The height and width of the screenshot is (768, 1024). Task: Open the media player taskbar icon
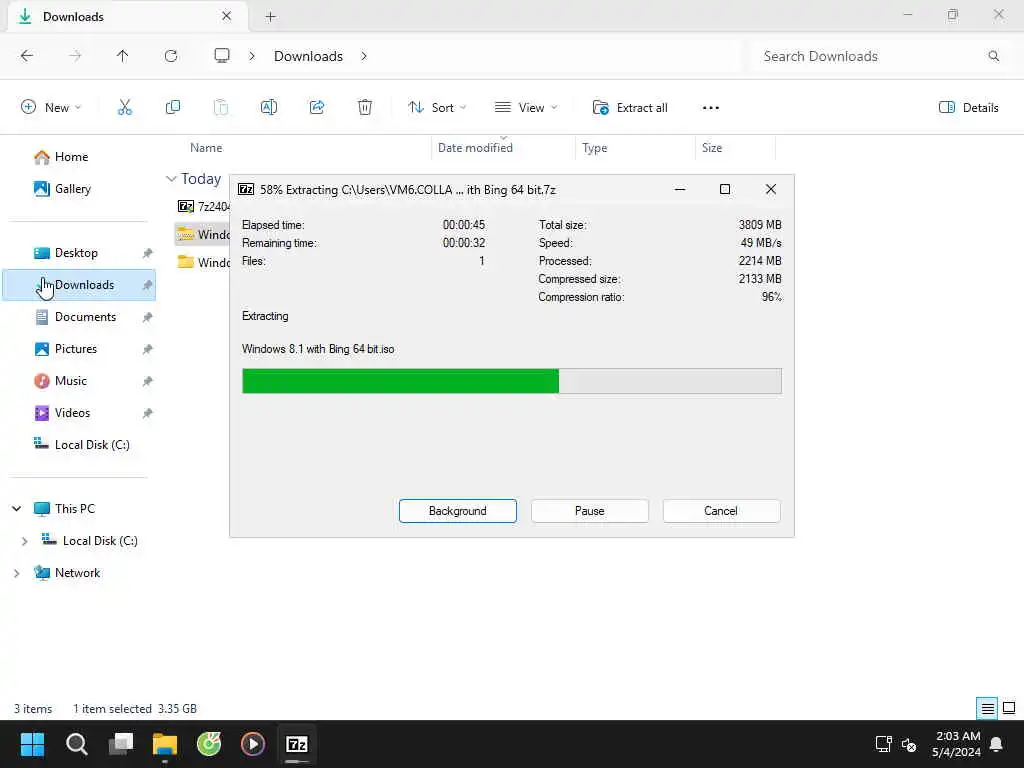point(253,744)
